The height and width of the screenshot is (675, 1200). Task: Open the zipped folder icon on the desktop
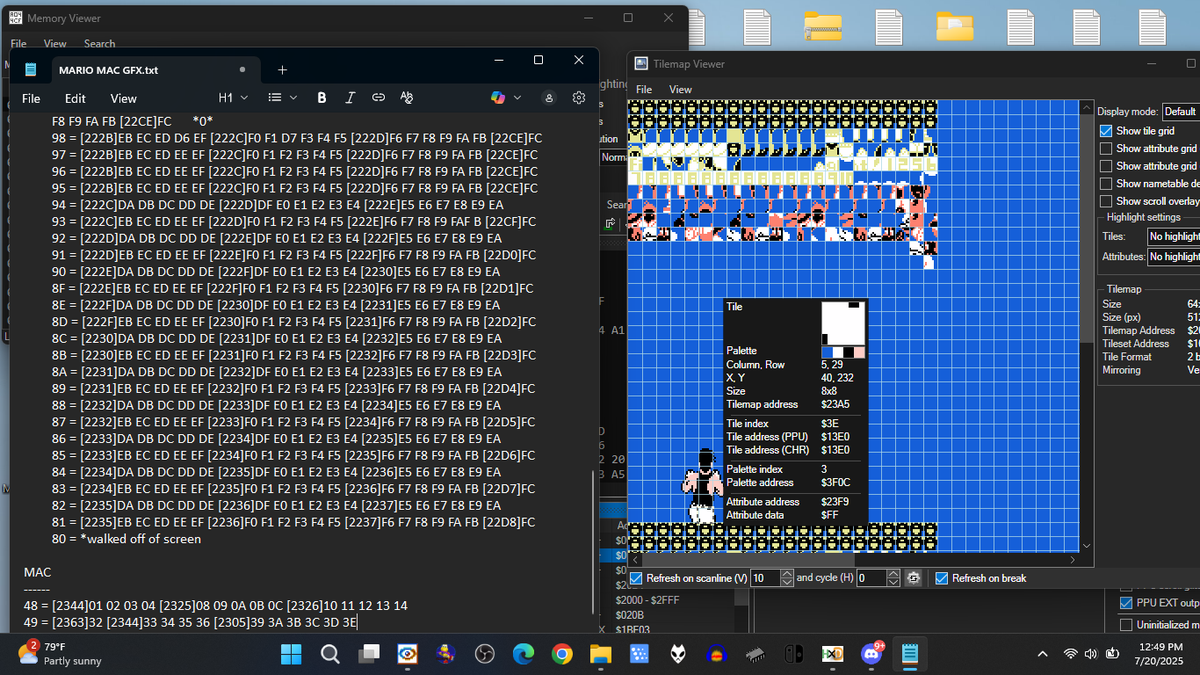click(823, 26)
